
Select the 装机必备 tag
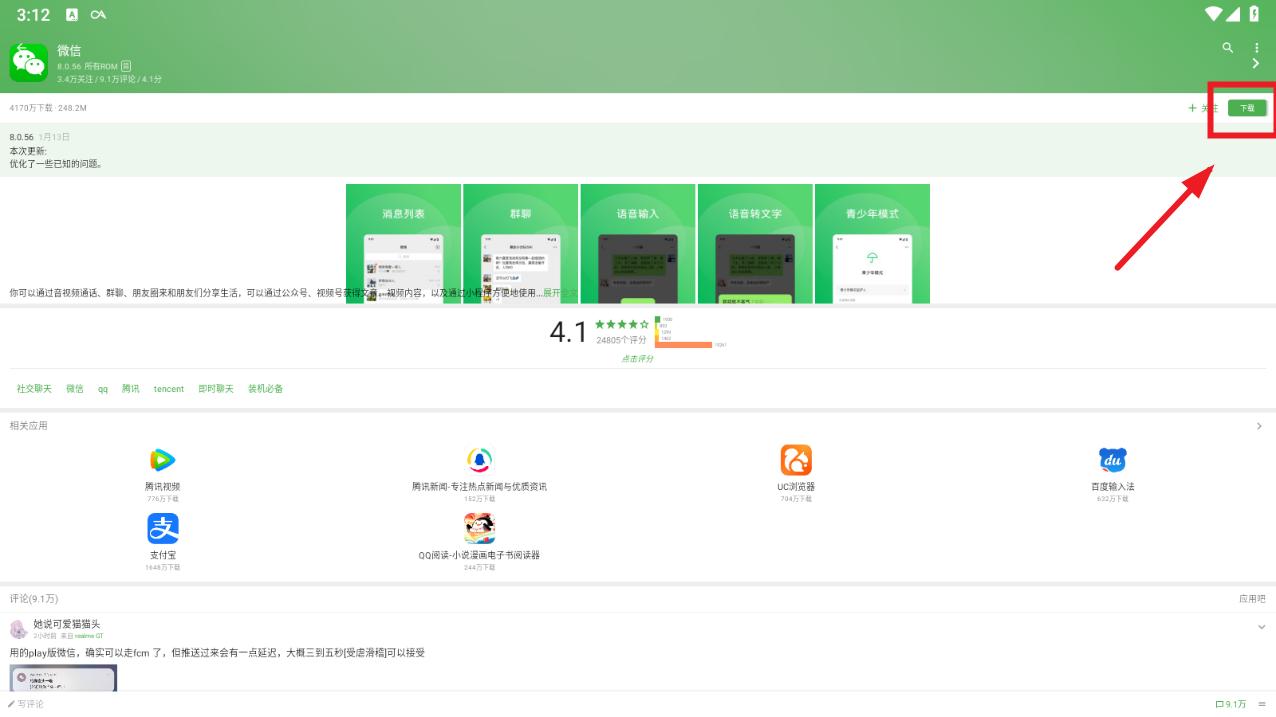point(266,389)
